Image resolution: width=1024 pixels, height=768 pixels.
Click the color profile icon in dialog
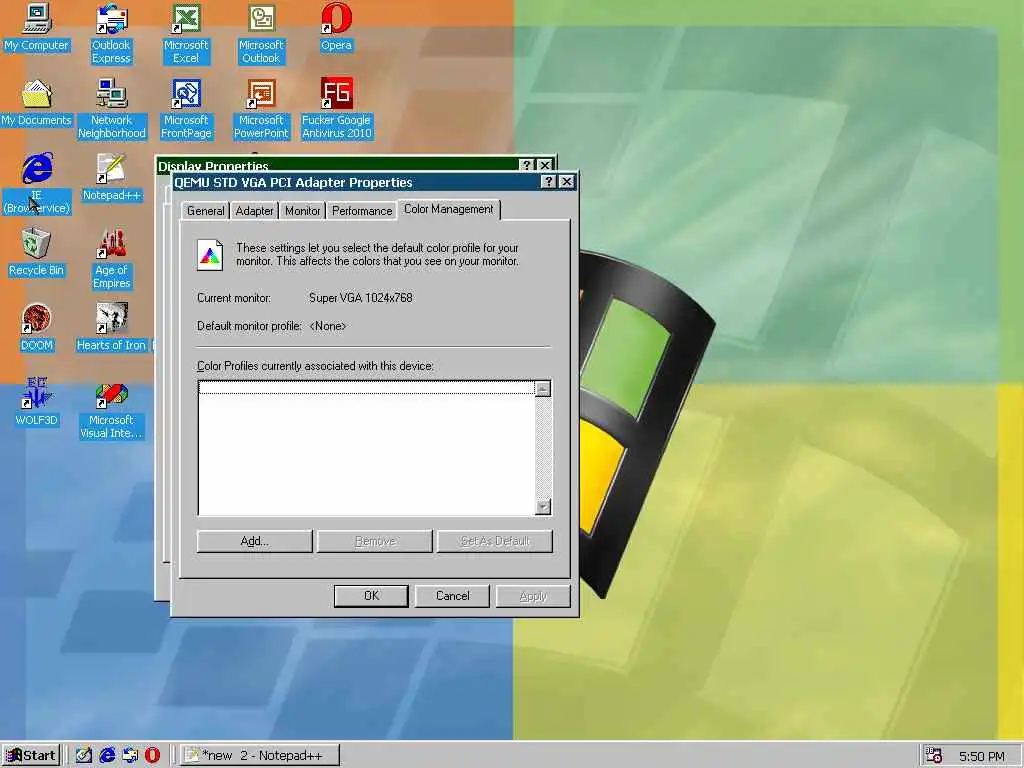pos(210,255)
